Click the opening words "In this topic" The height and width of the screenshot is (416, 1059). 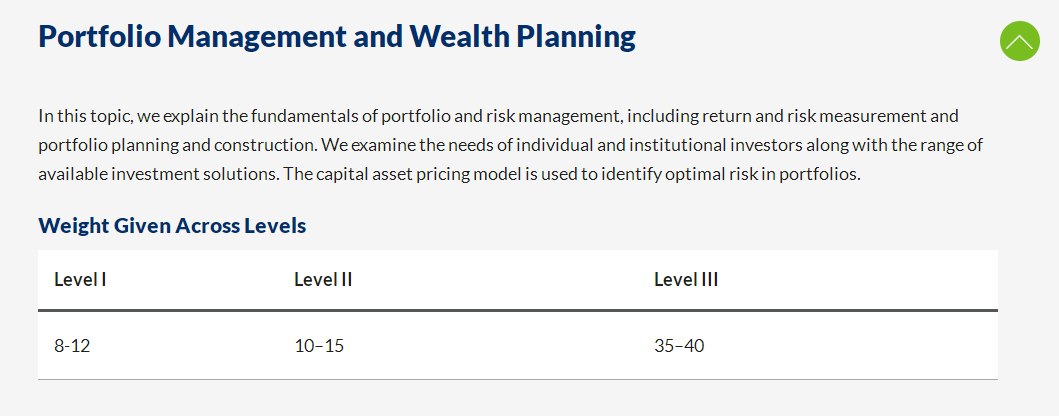click(x=86, y=116)
